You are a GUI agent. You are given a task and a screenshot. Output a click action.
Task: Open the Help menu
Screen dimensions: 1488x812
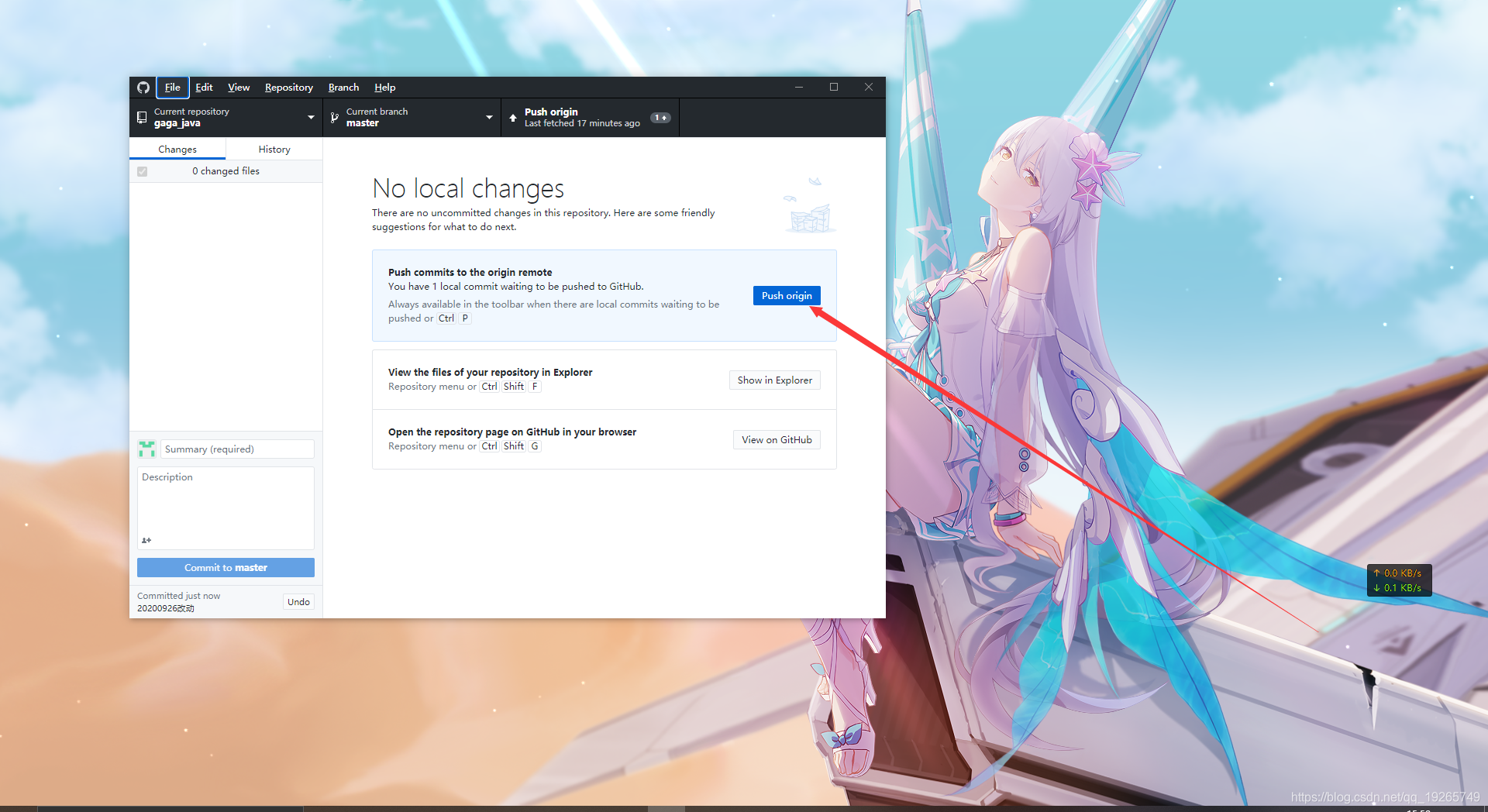(x=385, y=88)
